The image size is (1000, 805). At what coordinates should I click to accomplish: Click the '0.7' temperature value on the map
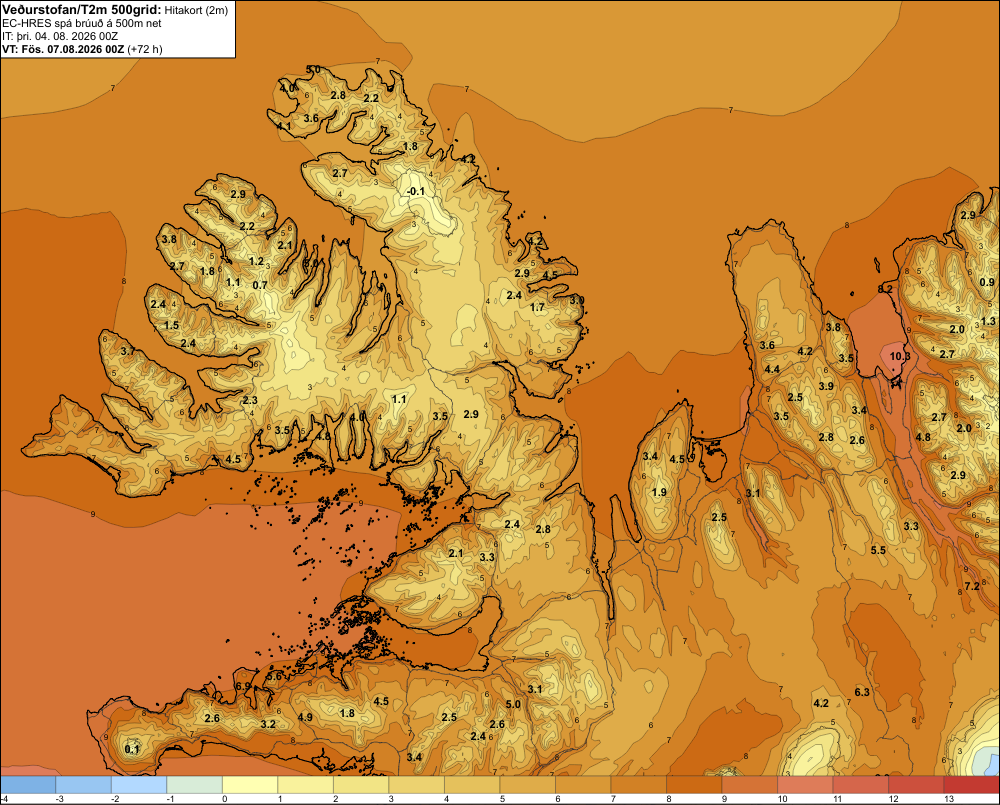[260, 285]
